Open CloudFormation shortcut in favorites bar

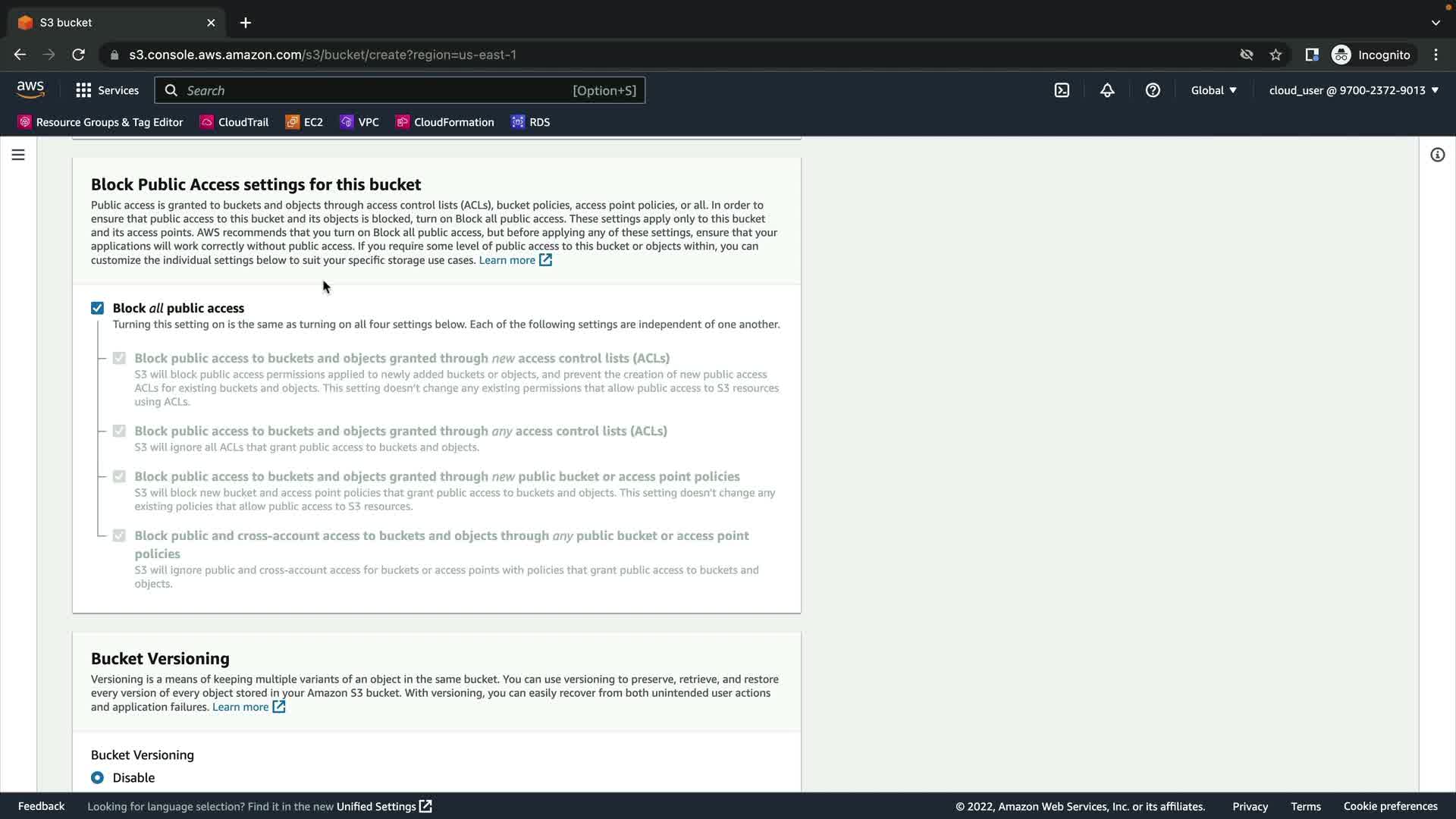click(x=445, y=122)
